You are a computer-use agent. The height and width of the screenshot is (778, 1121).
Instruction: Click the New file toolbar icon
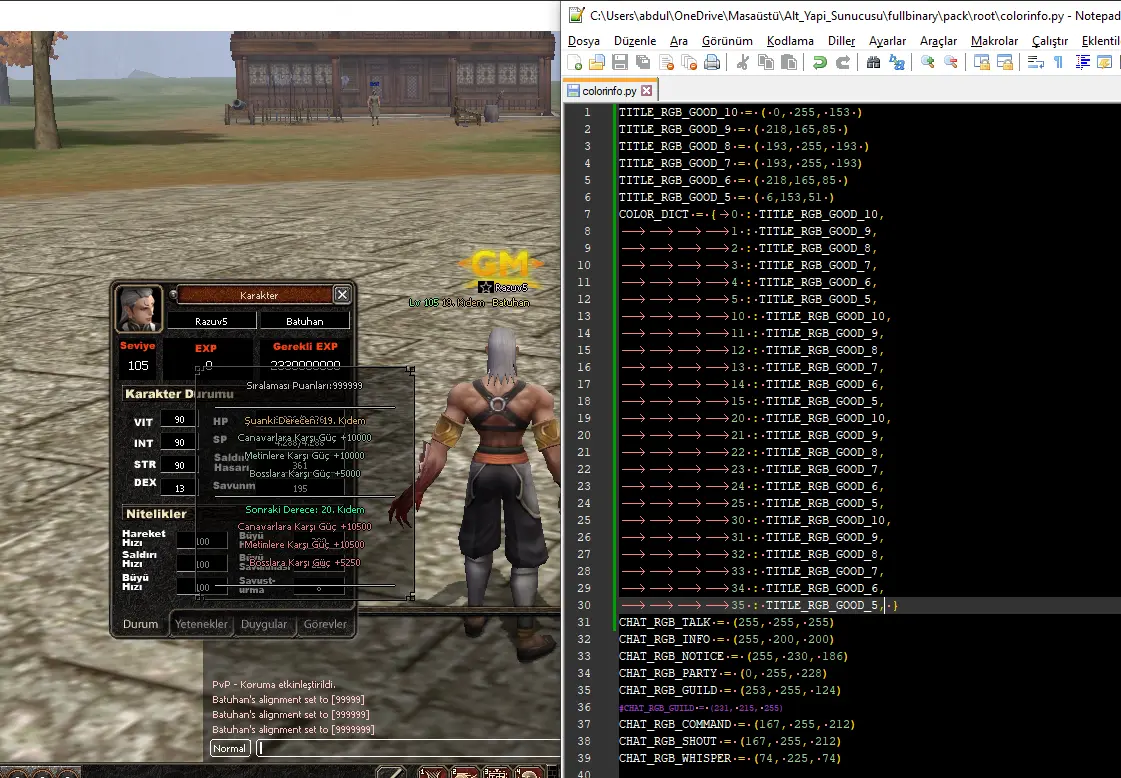[x=575, y=62]
